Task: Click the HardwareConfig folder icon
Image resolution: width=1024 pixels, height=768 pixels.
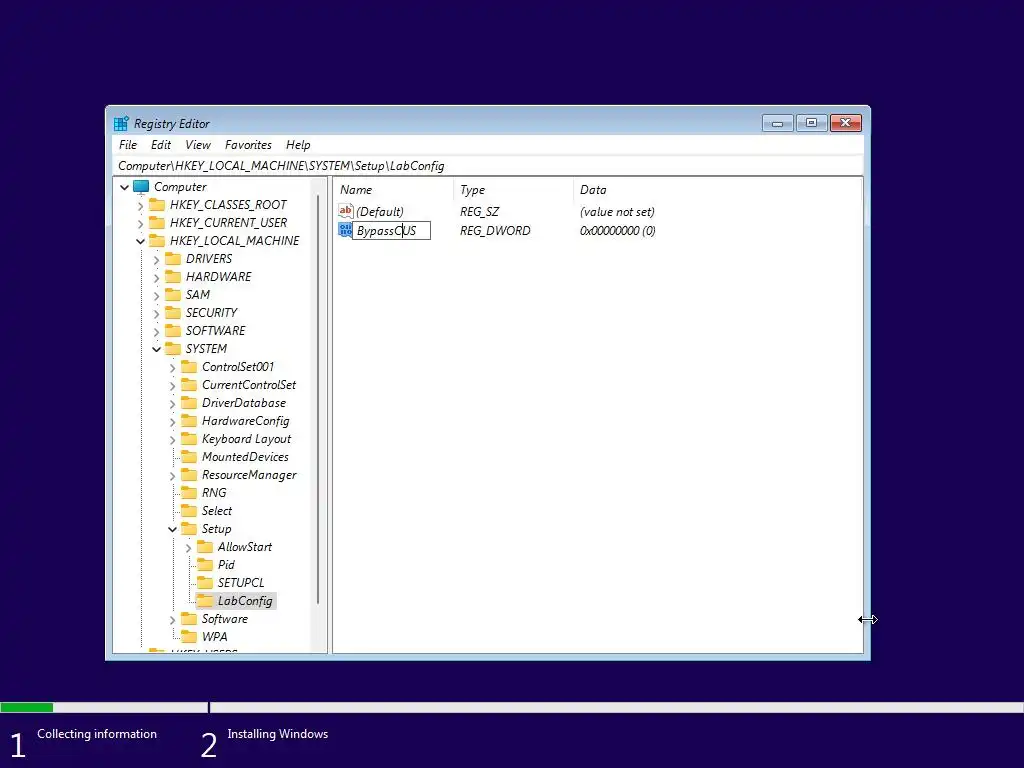Action: pyautogui.click(x=189, y=421)
